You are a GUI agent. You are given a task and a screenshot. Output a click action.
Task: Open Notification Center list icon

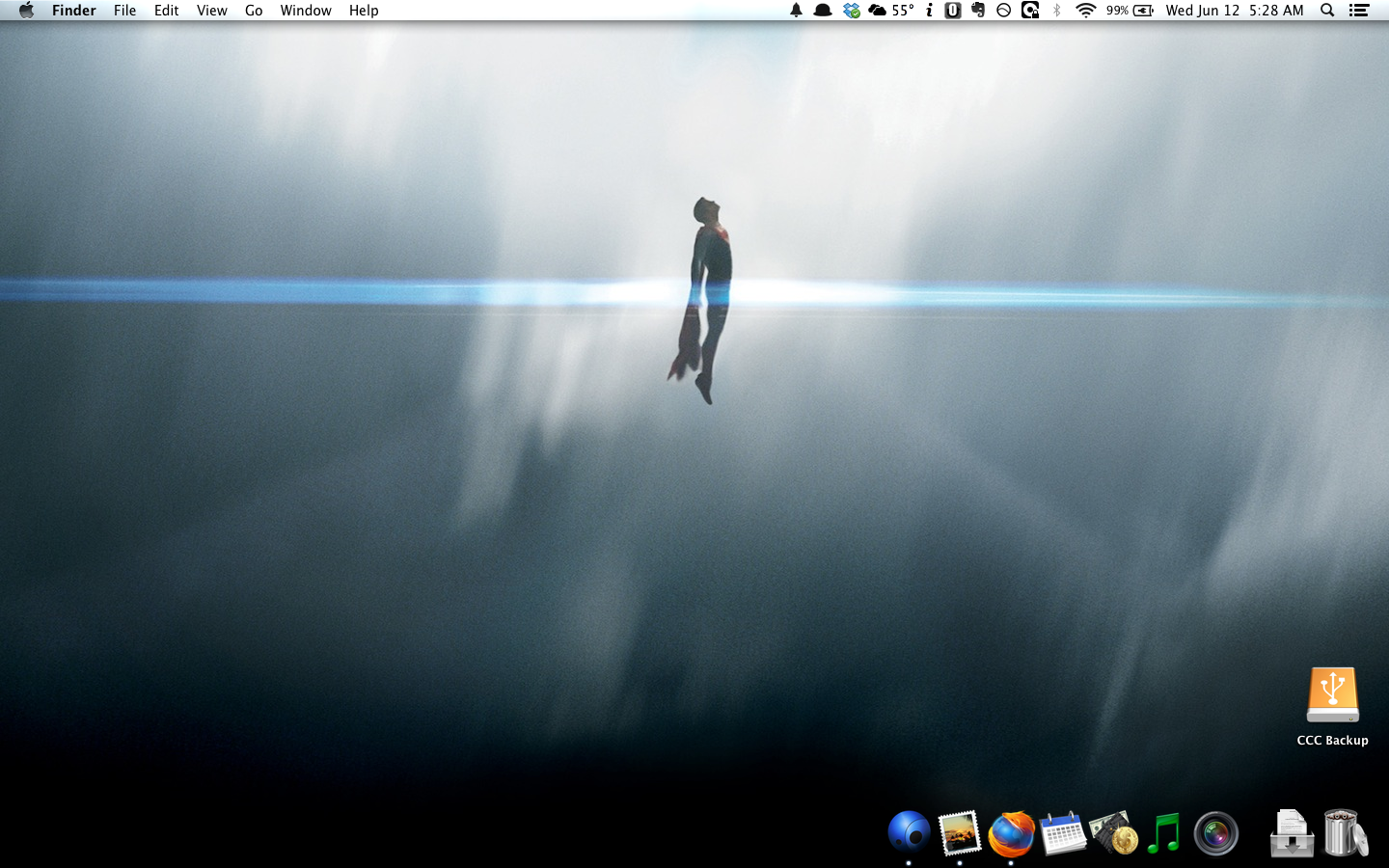1359,11
